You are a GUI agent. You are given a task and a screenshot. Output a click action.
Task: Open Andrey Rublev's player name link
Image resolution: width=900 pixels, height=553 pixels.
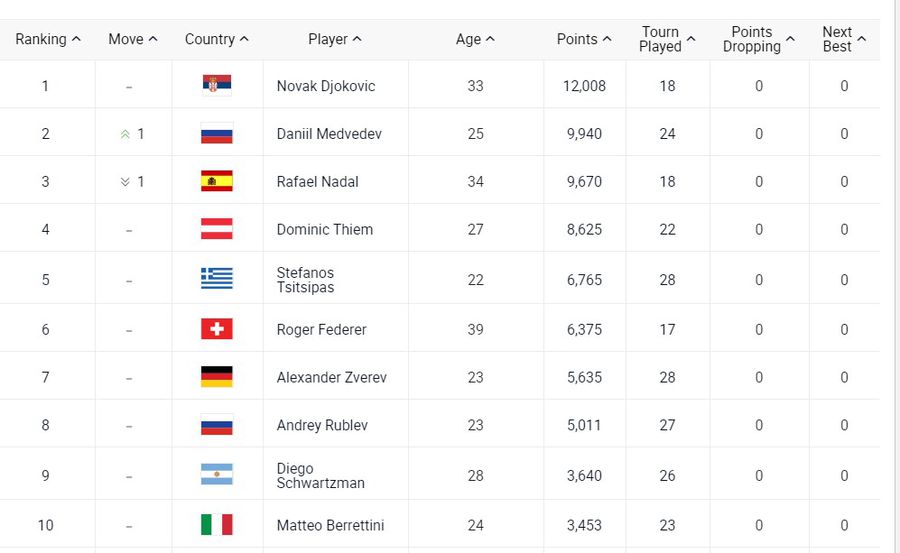pos(322,425)
